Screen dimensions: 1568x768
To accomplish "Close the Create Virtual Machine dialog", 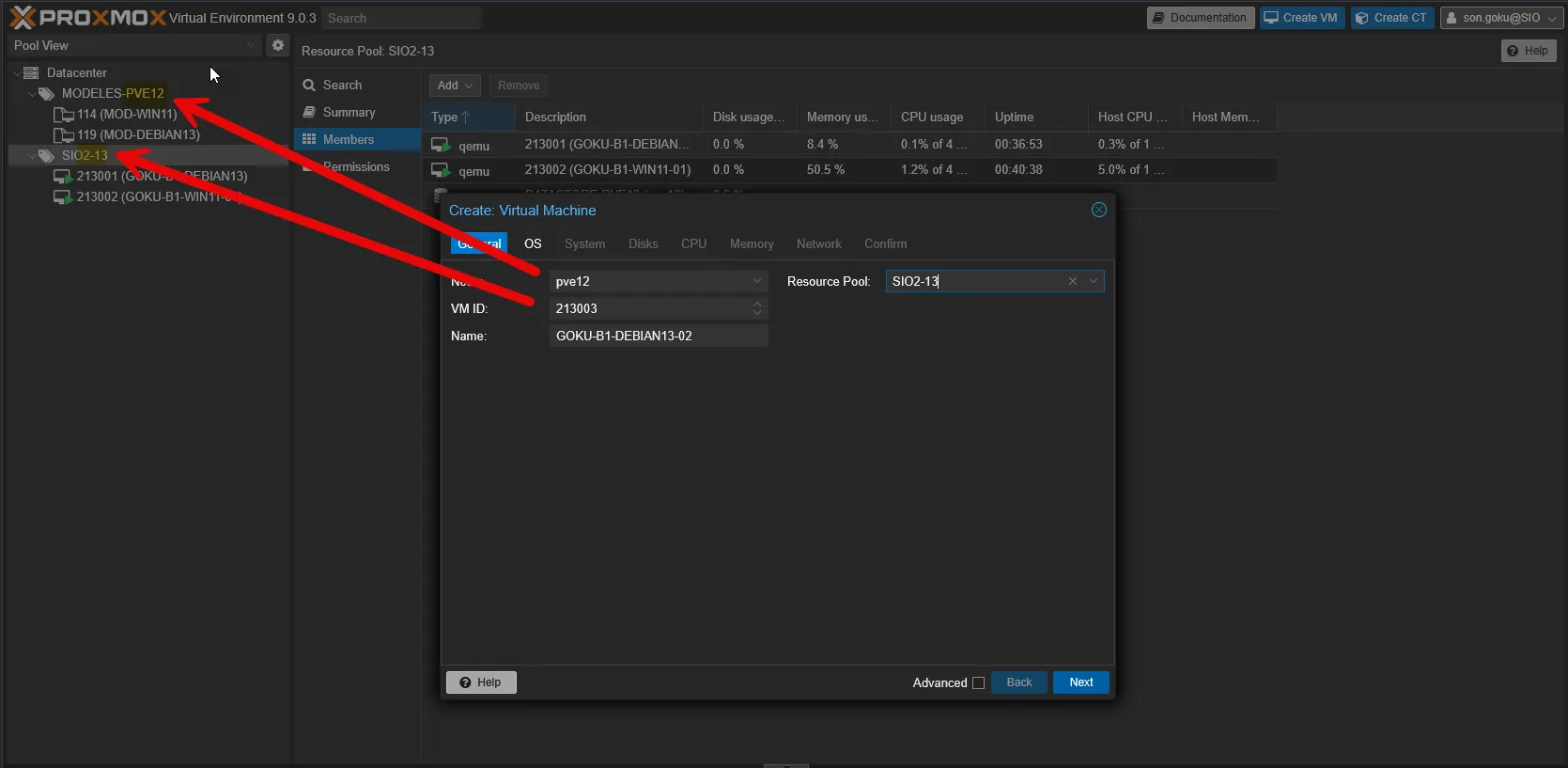I will 1098,210.
